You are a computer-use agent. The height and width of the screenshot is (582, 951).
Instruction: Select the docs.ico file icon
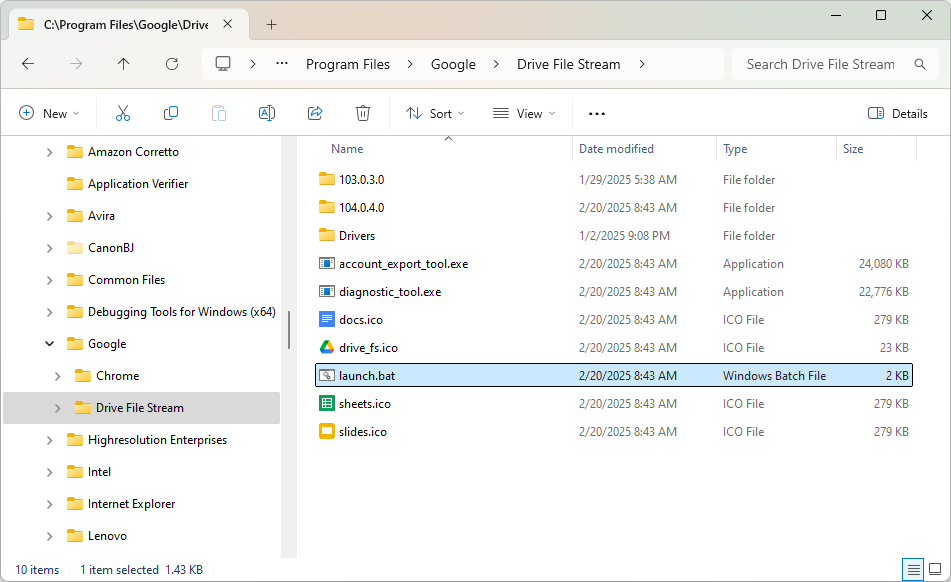326,319
